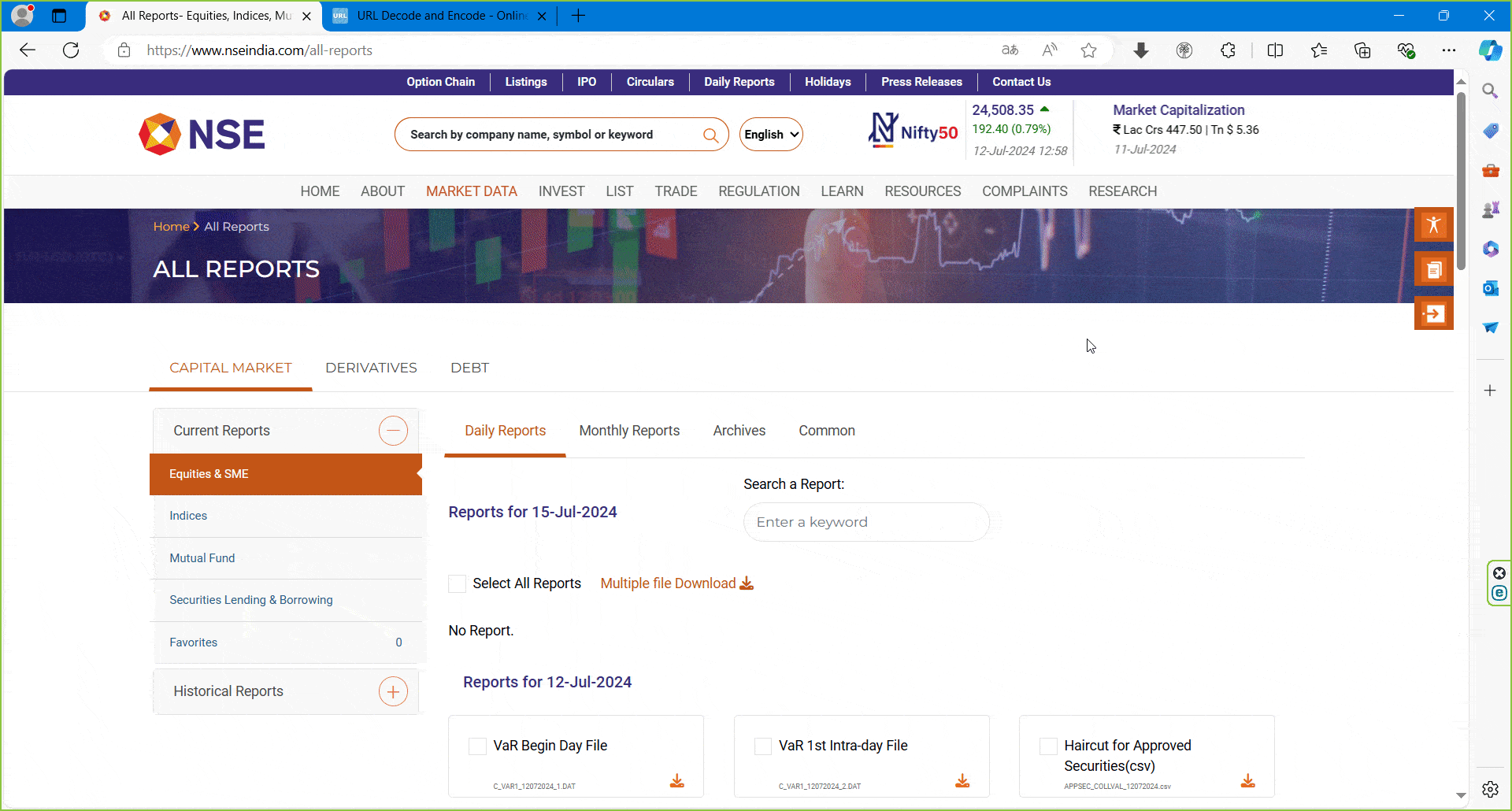Viewport: 1512px width, 811px height.
Task: Open the INVEST menu
Action: pyautogui.click(x=561, y=191)
